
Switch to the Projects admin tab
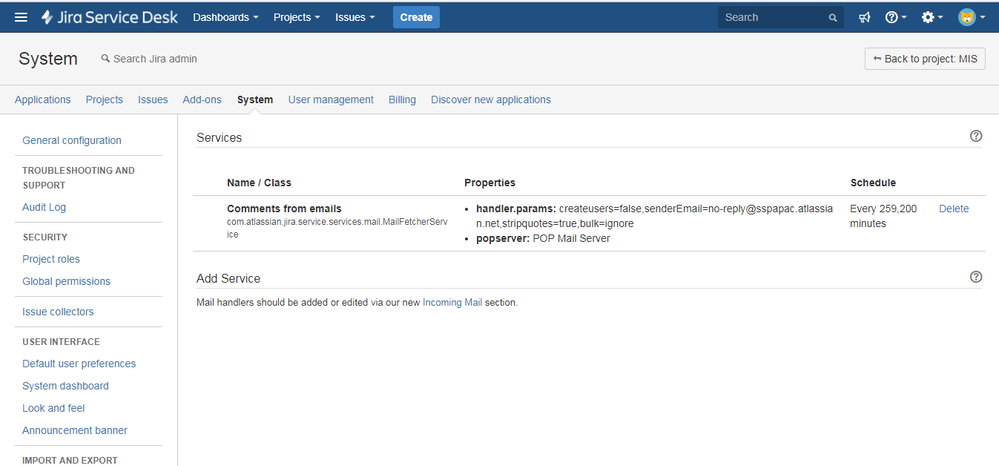(104, 99)
